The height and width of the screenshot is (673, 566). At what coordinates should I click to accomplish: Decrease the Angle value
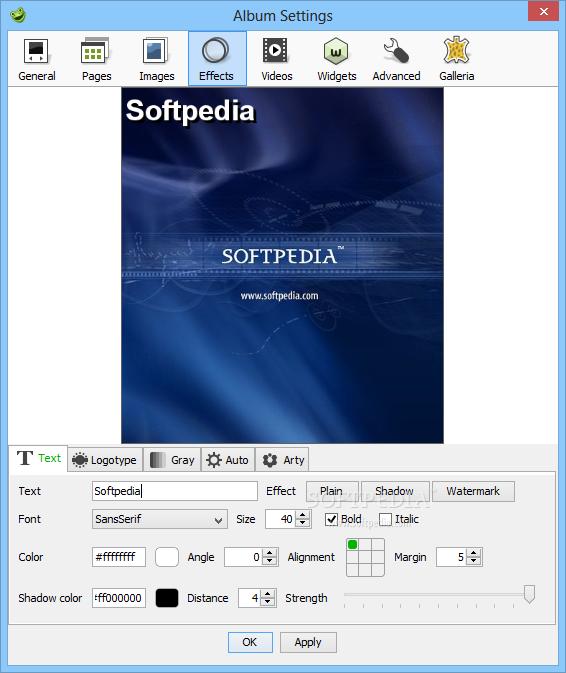tap(270, 561)
